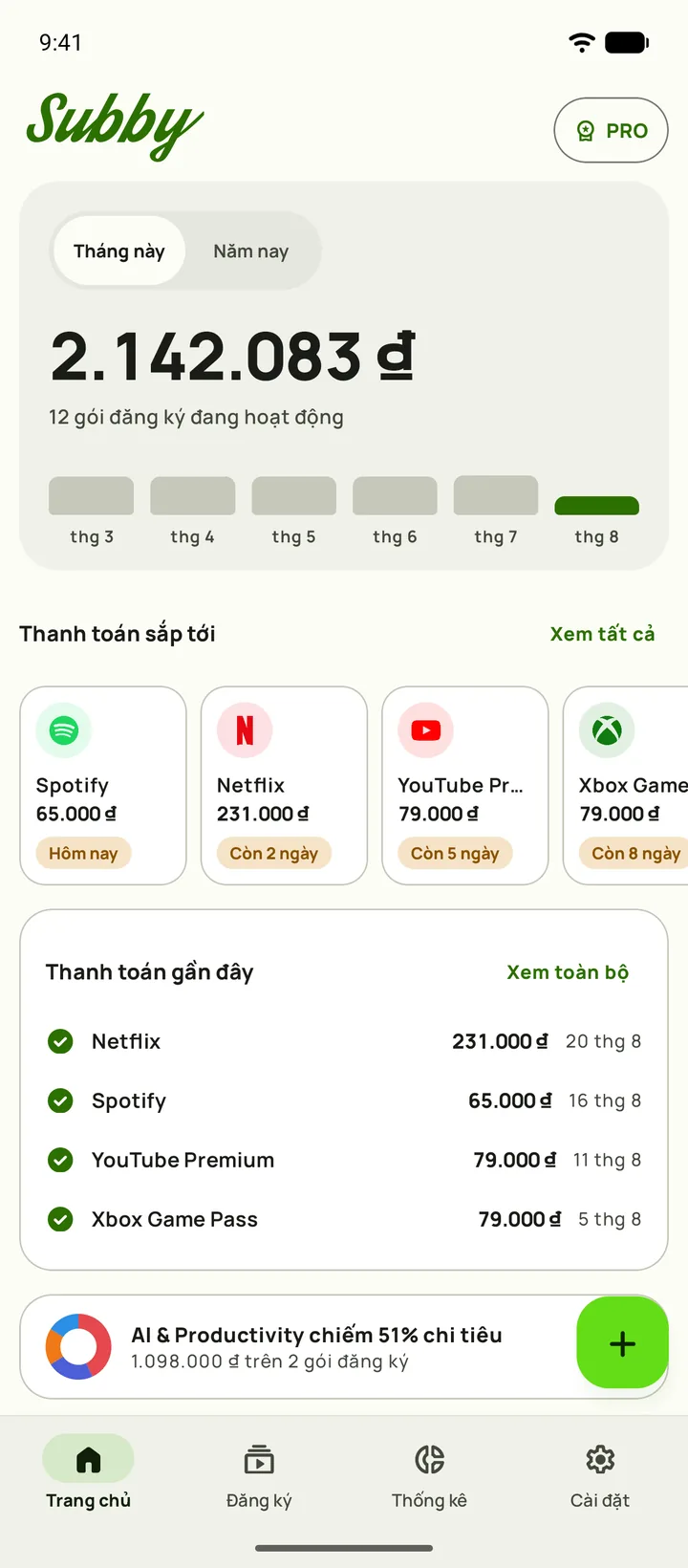Screen dimensions: 688x1568
Task: Open the spending donut chart icon
Action: point(78,1346)
